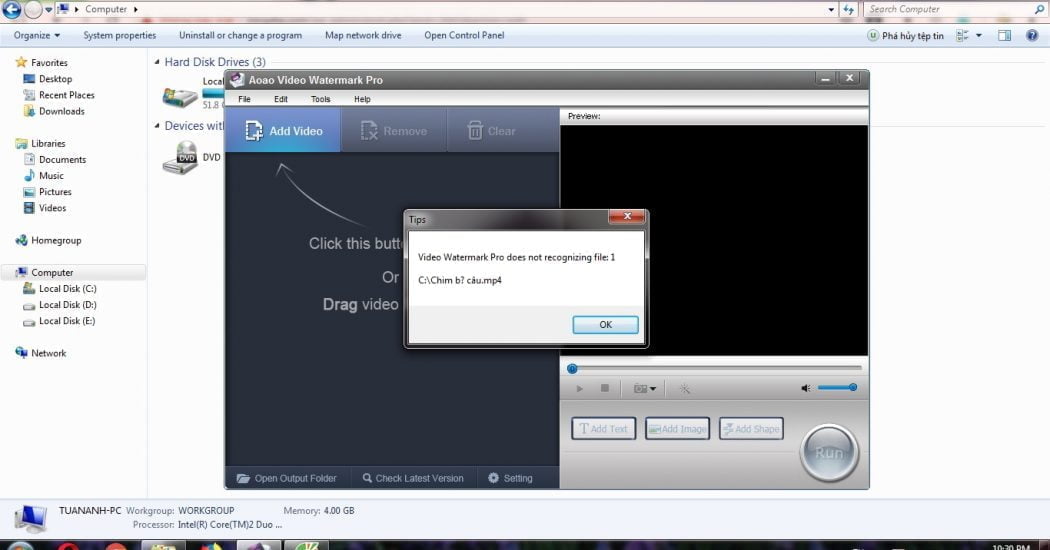Viewport: 1050px width, 550px height.
Task: Click Check Latest Version
Action: click(413, 478)
